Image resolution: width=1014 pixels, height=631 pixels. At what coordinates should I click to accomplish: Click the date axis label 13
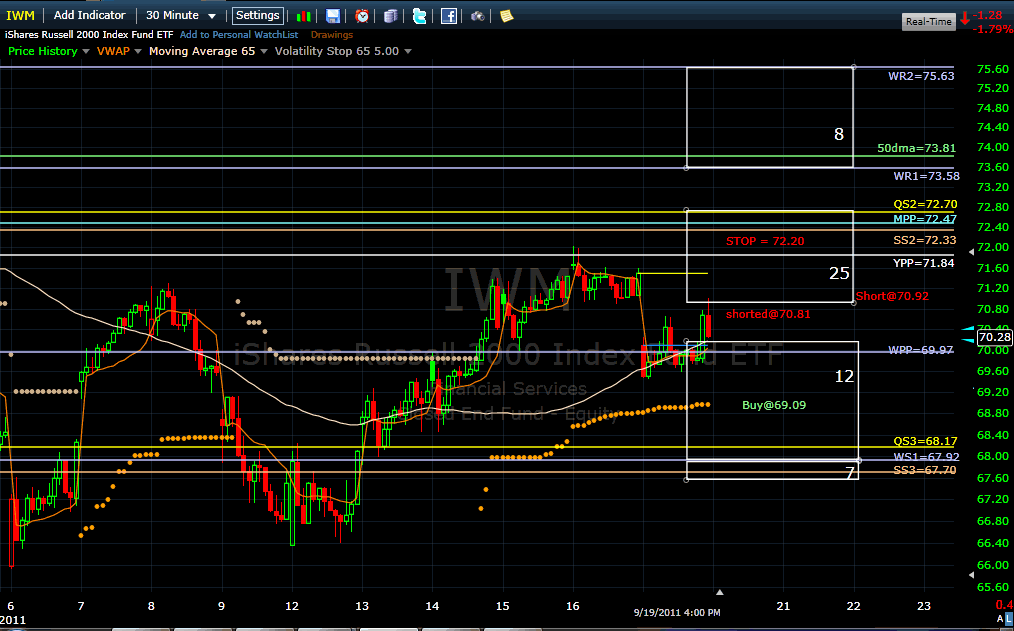coord(362,606)
